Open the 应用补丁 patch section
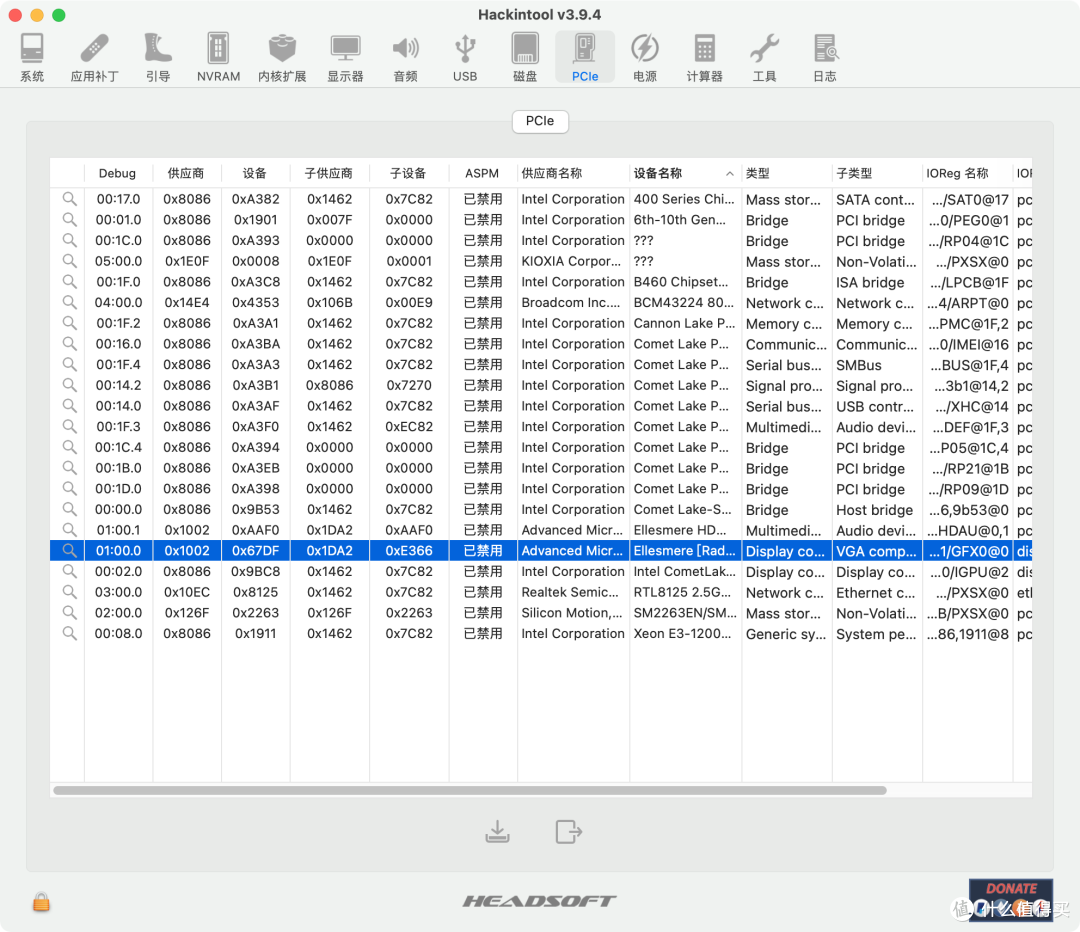The height and width of the screenshot is (932, 1080). click(x=94, y=58)
